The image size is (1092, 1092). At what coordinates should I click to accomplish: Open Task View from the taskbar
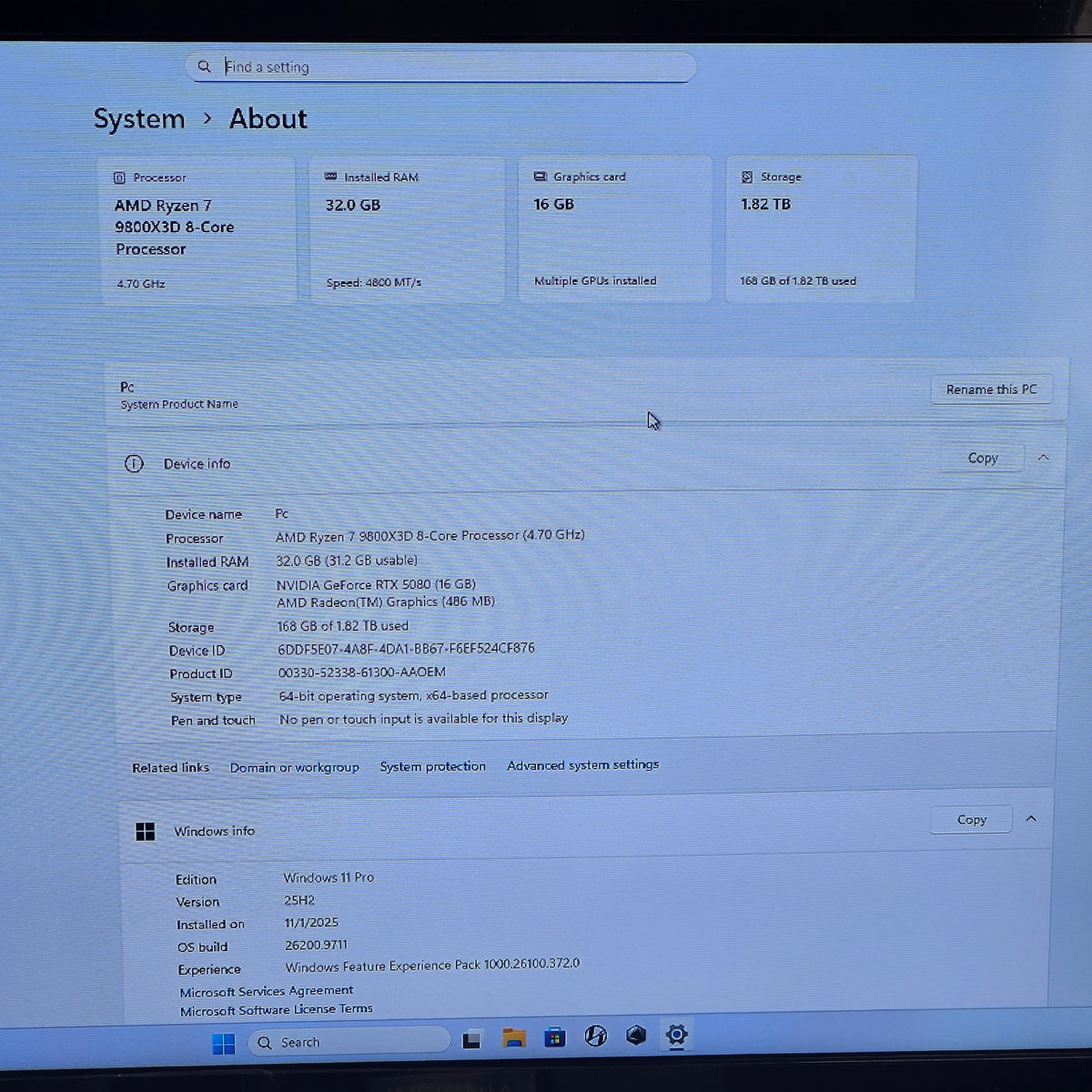coord(471,1040)
